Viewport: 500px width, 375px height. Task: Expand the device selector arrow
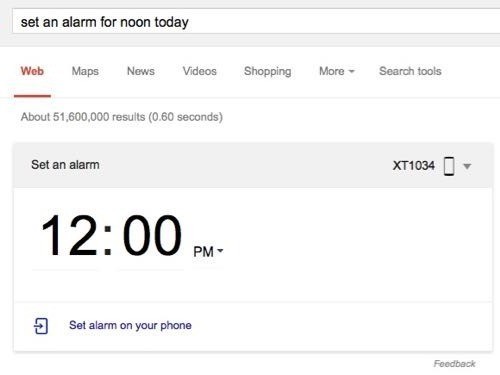pos(467,166)
